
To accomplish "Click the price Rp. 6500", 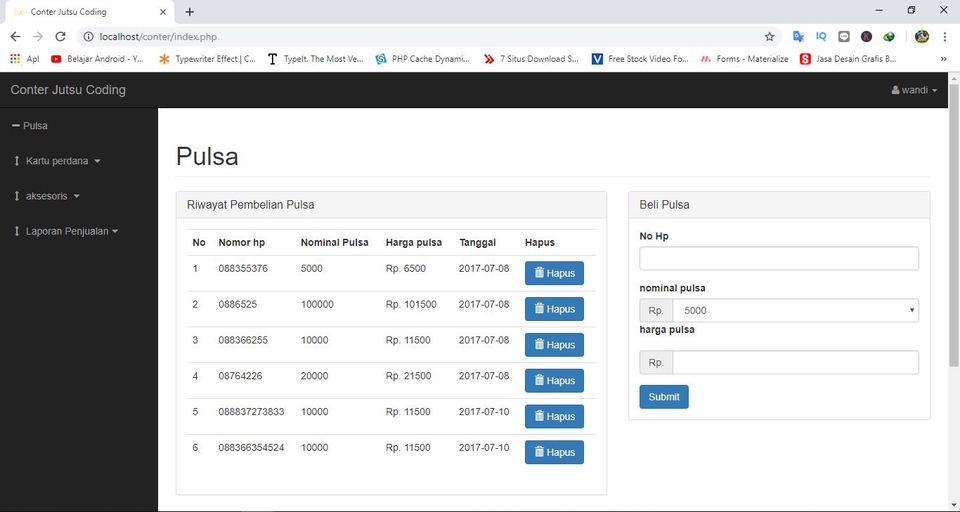I will click(x=405, y=269).
